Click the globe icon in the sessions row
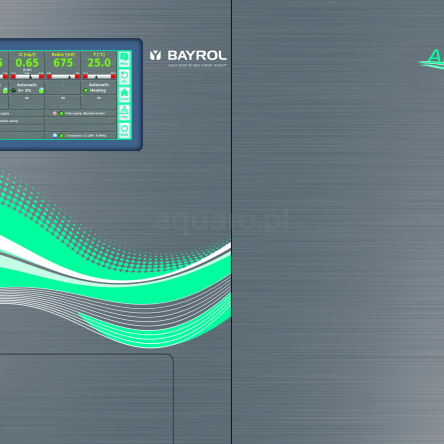Screen dimensions: 444x444 pyautogui.click(x=55, y=135)
